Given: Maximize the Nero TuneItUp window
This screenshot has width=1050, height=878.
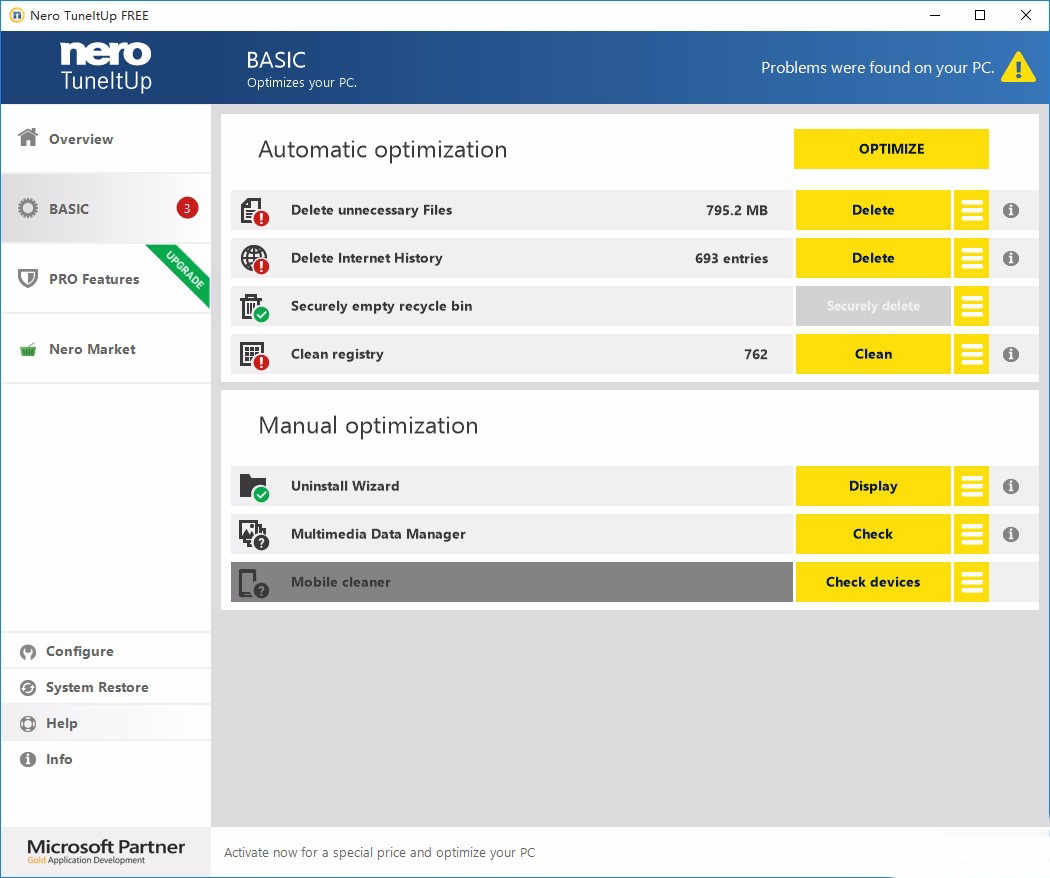Looking at the screenshot, I should coord(980,15).
